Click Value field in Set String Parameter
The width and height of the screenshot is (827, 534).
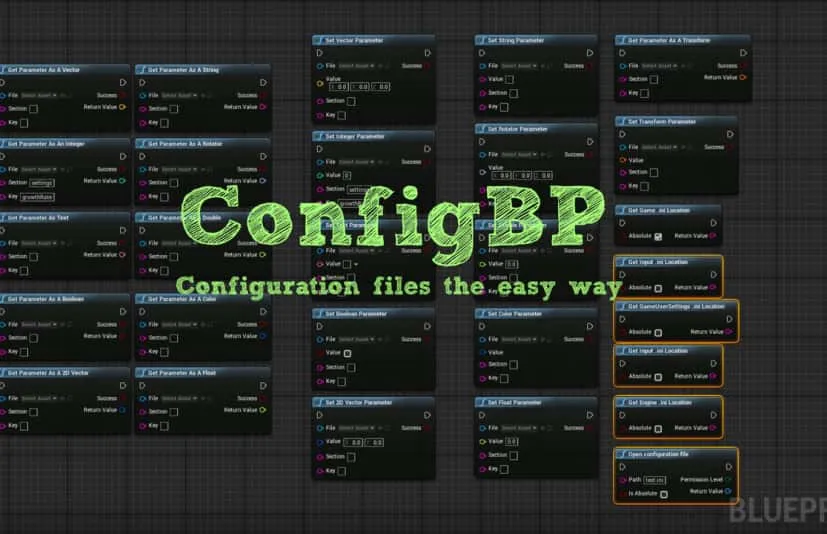[x=509, y=79]
